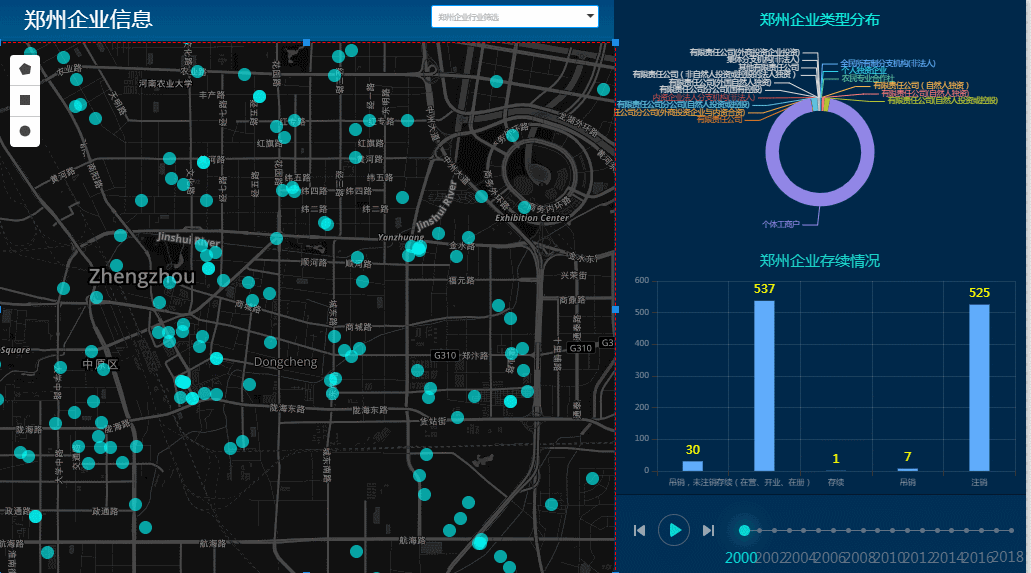
Task: Click the 郑州企业信息 page title
Action: point(89,19)
